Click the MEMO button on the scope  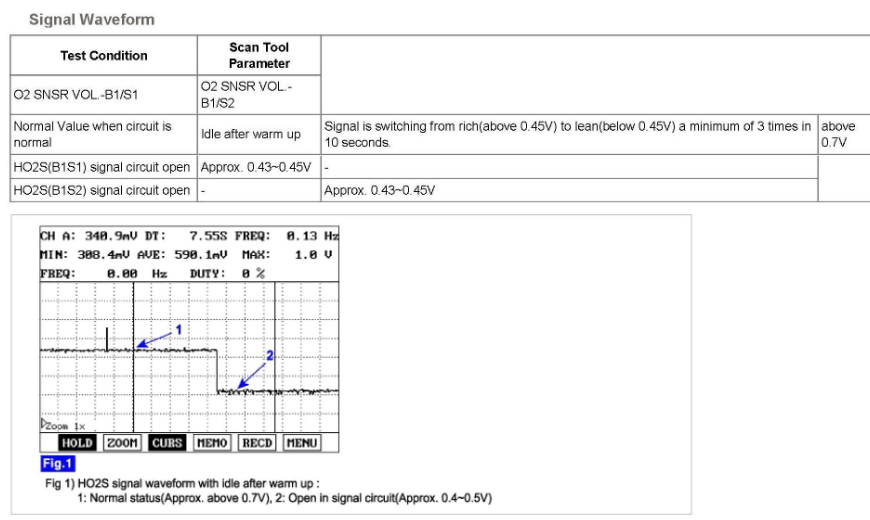point(212,443)
